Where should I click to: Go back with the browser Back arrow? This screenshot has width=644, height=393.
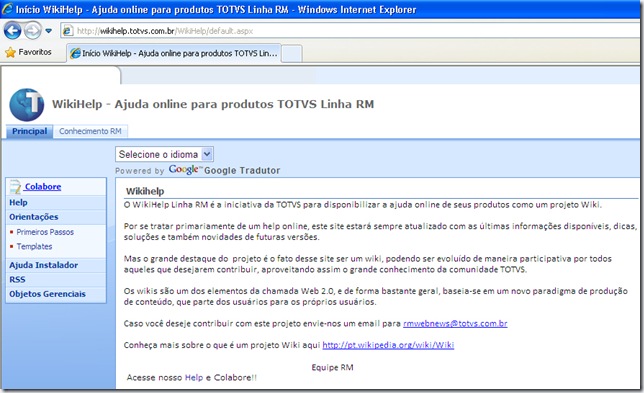(12, 31)
